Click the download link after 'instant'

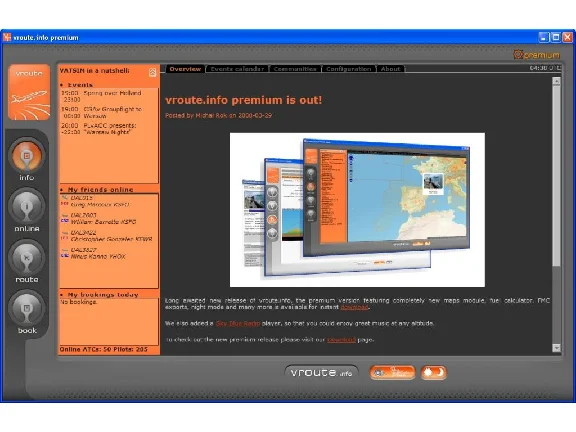[x=354, y=307]
